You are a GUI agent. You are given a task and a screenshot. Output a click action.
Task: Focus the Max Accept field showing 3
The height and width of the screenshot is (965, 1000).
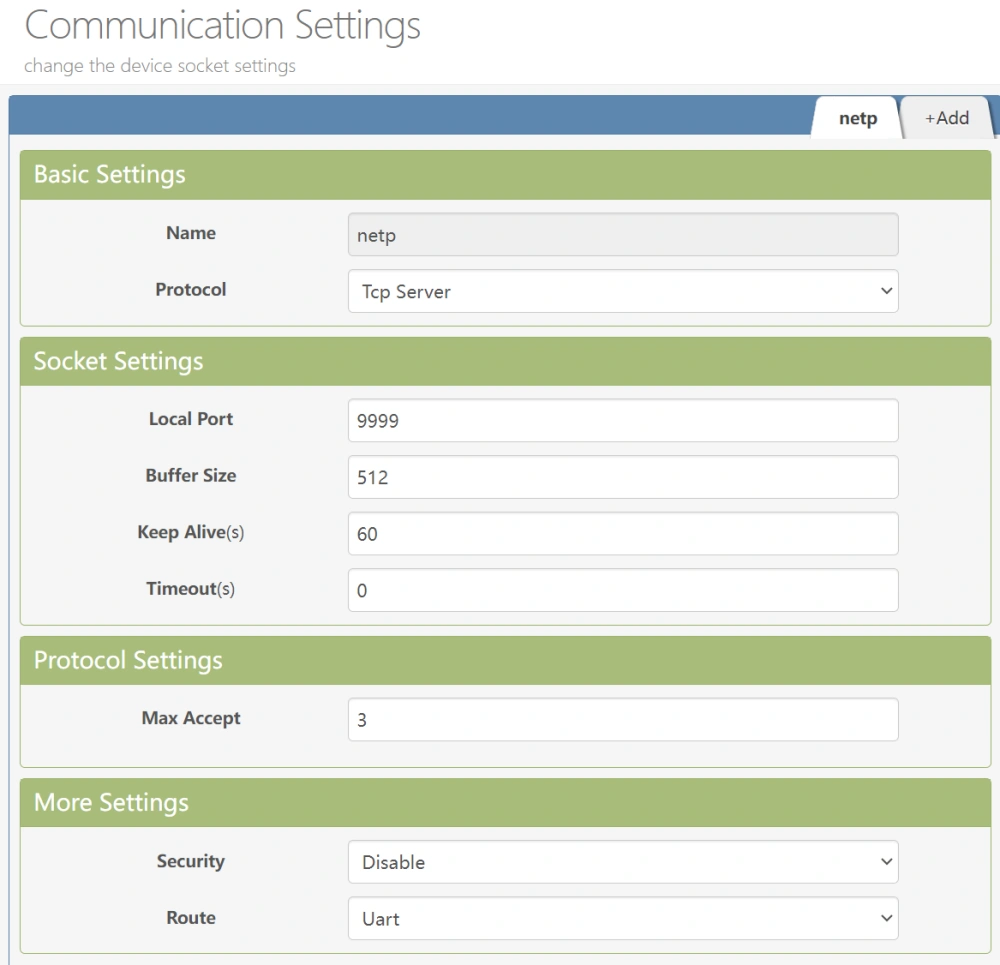tap(623, 719)
